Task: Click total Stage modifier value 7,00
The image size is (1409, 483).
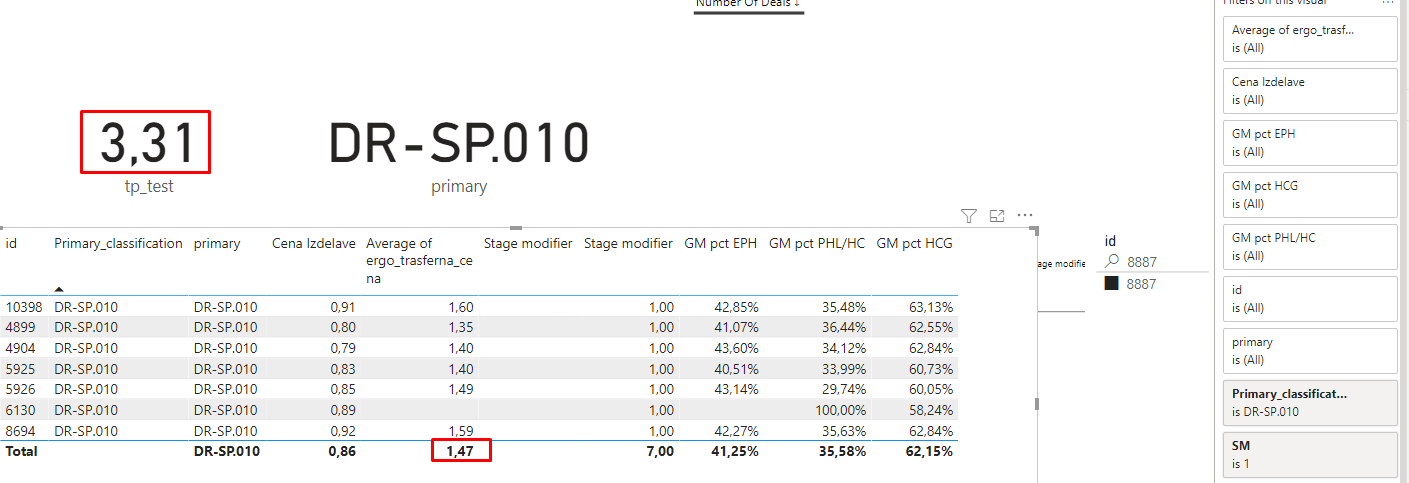Action: pyautogui.click(x=660, y=451)
